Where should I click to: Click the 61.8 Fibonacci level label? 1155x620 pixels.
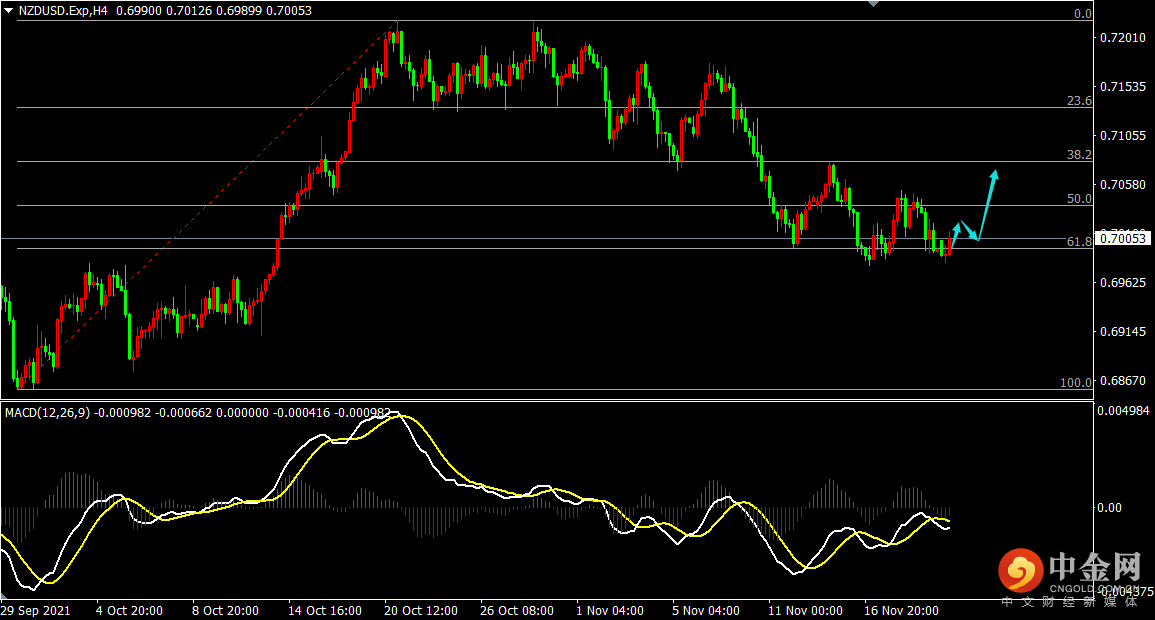1079,242
